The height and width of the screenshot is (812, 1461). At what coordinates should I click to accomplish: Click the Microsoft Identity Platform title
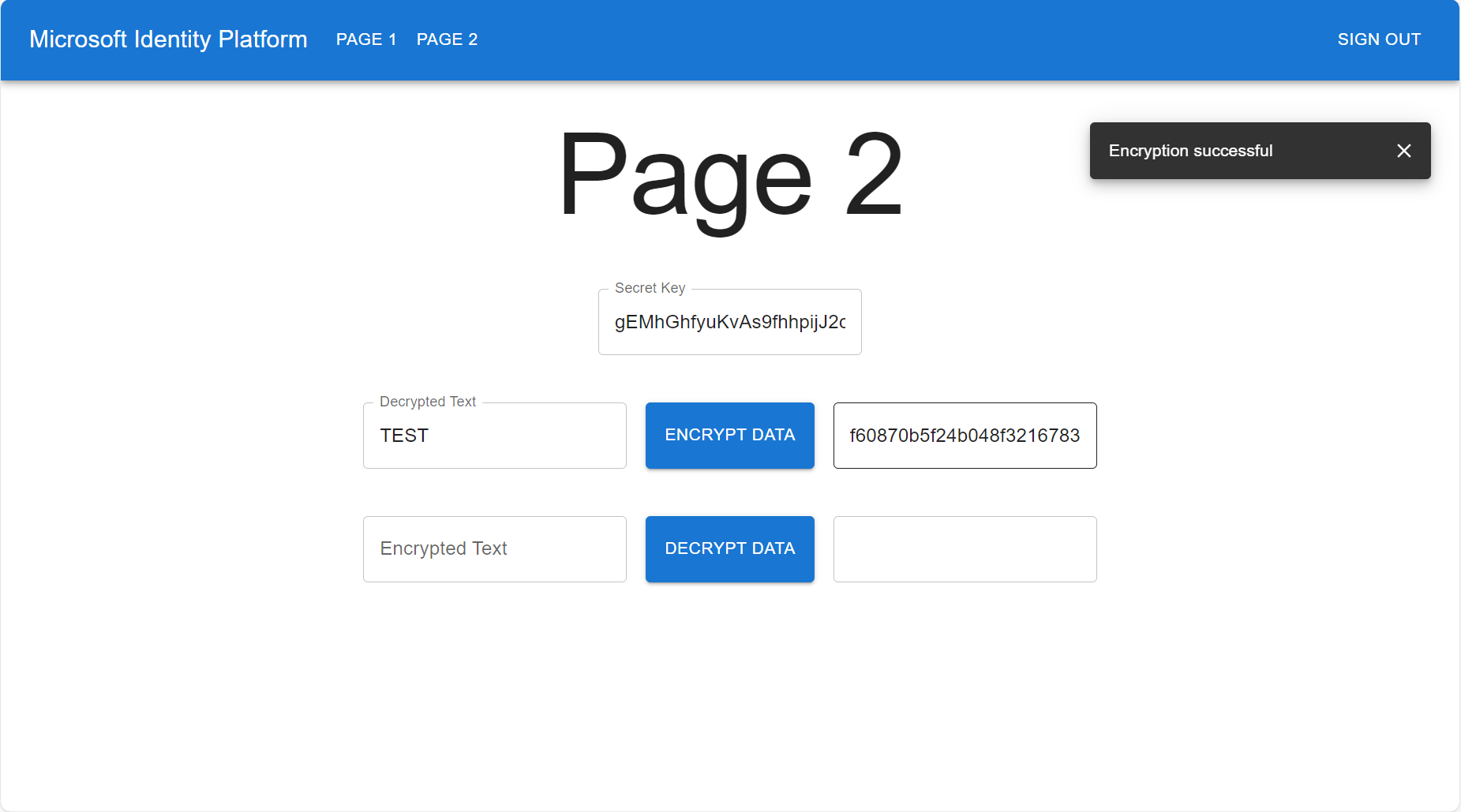tap(168, 39)
